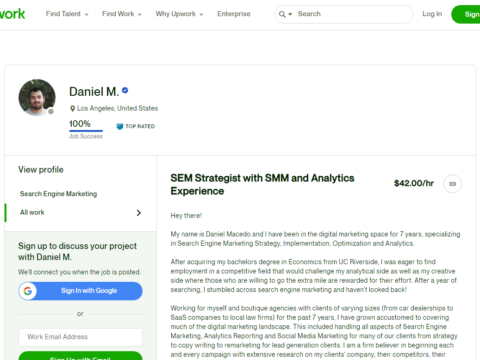Viewport: 480px width, 360px height.
Task: Click the Upwork logo
Action: pos(12,14)
